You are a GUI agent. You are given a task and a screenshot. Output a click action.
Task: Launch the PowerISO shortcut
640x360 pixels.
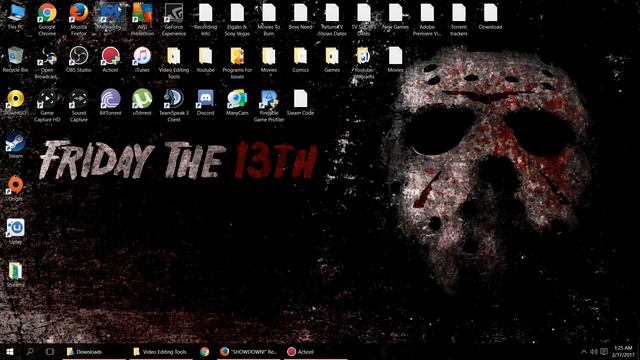click(16, 102)
